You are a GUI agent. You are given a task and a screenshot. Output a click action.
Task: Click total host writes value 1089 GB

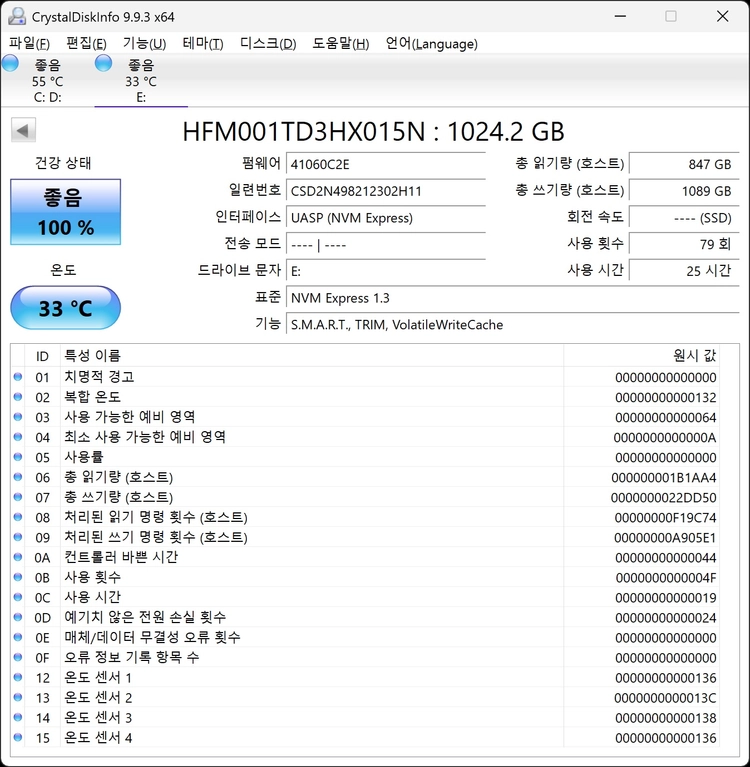tap(684, 191)
